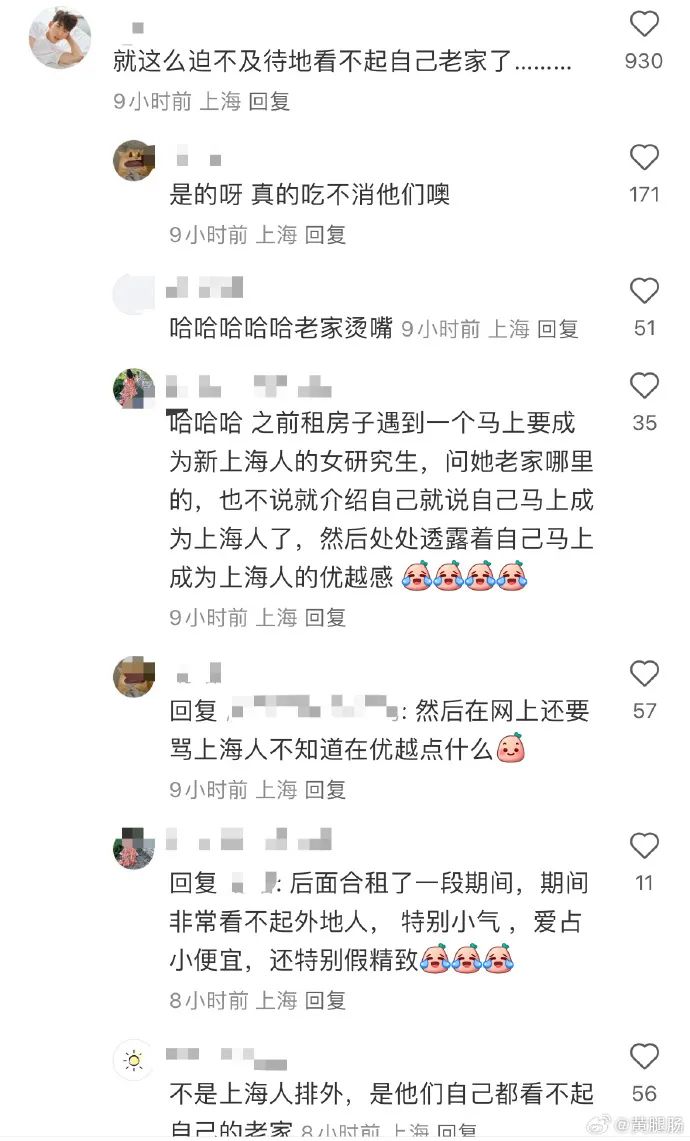Open the sun icon avatar profile
Image resolution: width=690 pixels, height=1141 pixels.
[134, 1060]
